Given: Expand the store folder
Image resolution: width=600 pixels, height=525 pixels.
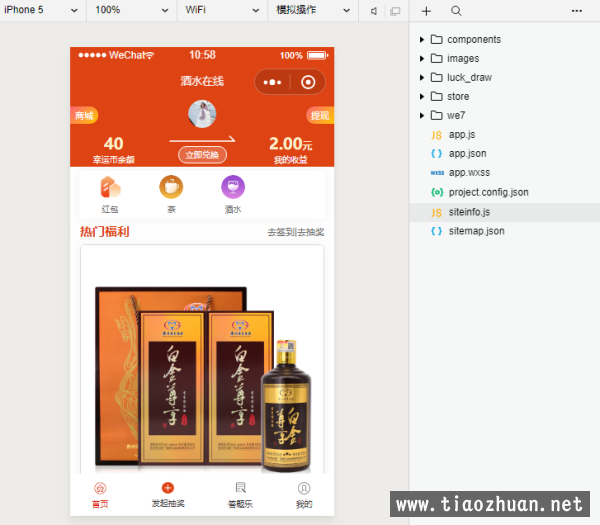Looking at the screenshot, I should click(422, 96).
